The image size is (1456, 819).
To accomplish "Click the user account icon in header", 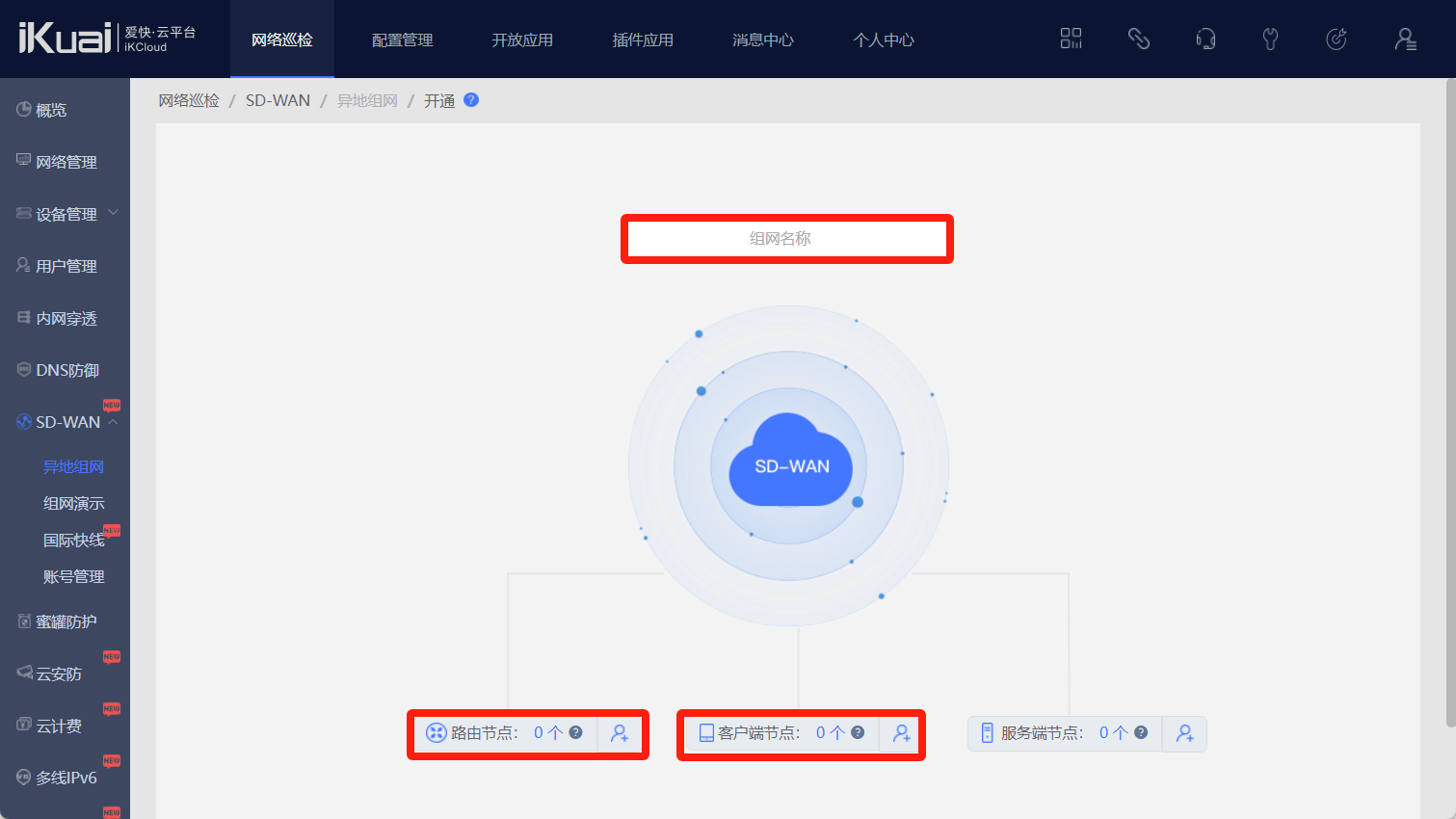I will [1405, 39].
